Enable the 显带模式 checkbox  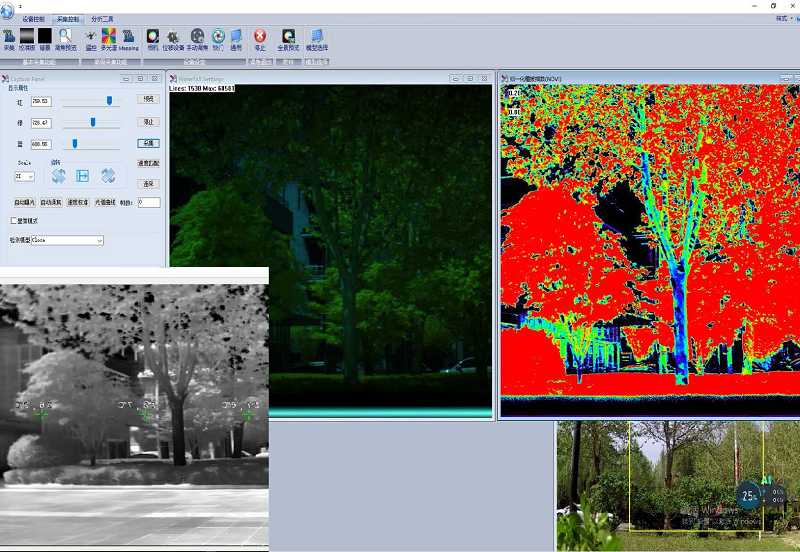click(14, 220)
